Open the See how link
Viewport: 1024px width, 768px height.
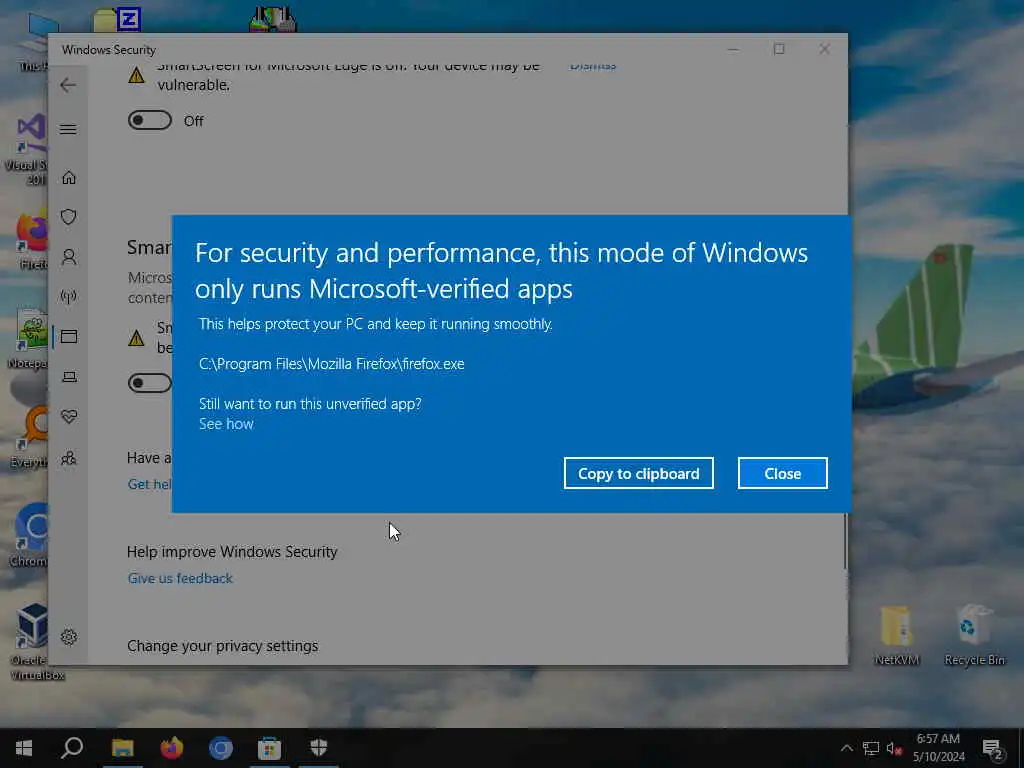(x=226, y=424)
